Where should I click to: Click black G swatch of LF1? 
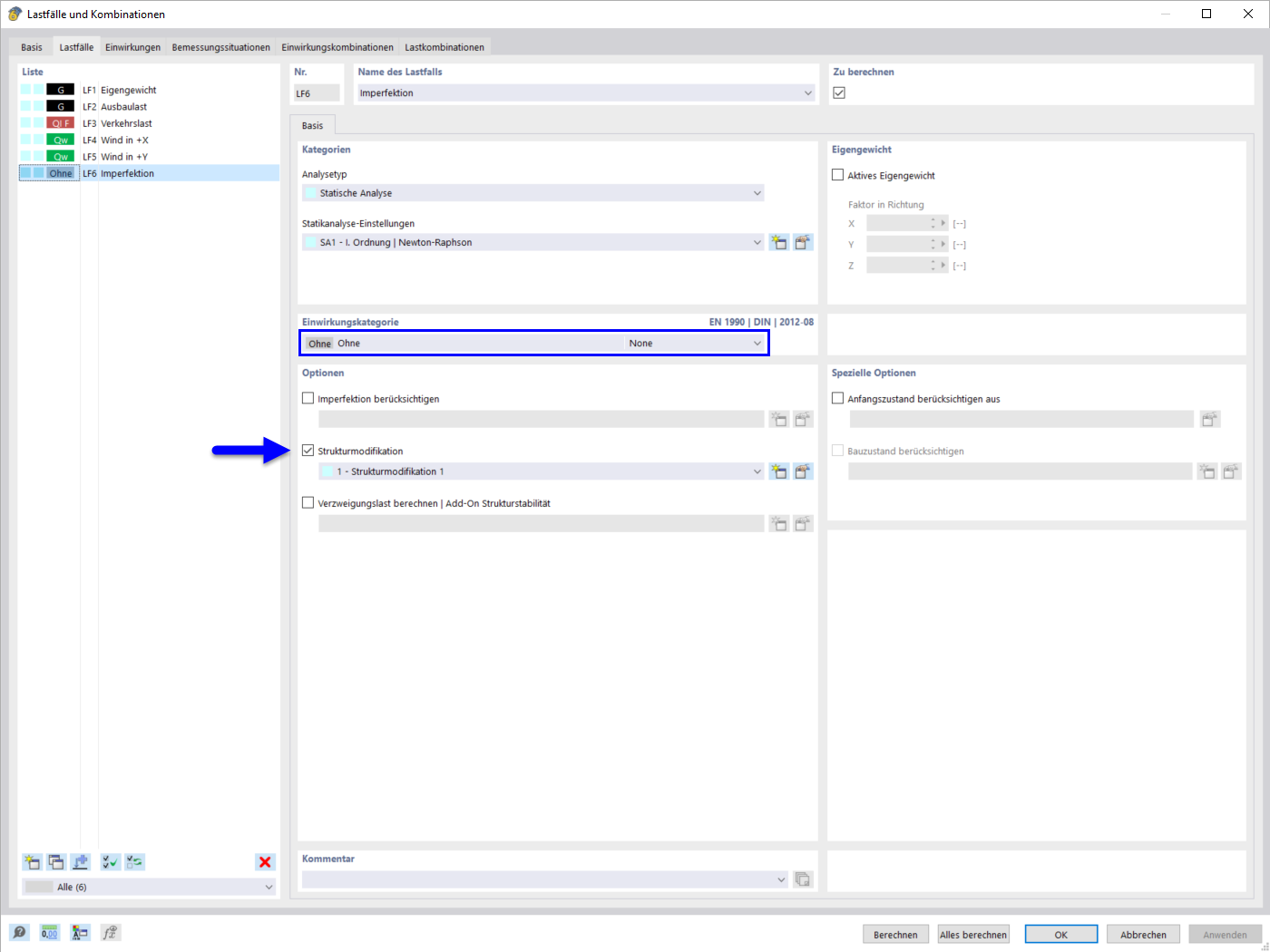[60, 90]
